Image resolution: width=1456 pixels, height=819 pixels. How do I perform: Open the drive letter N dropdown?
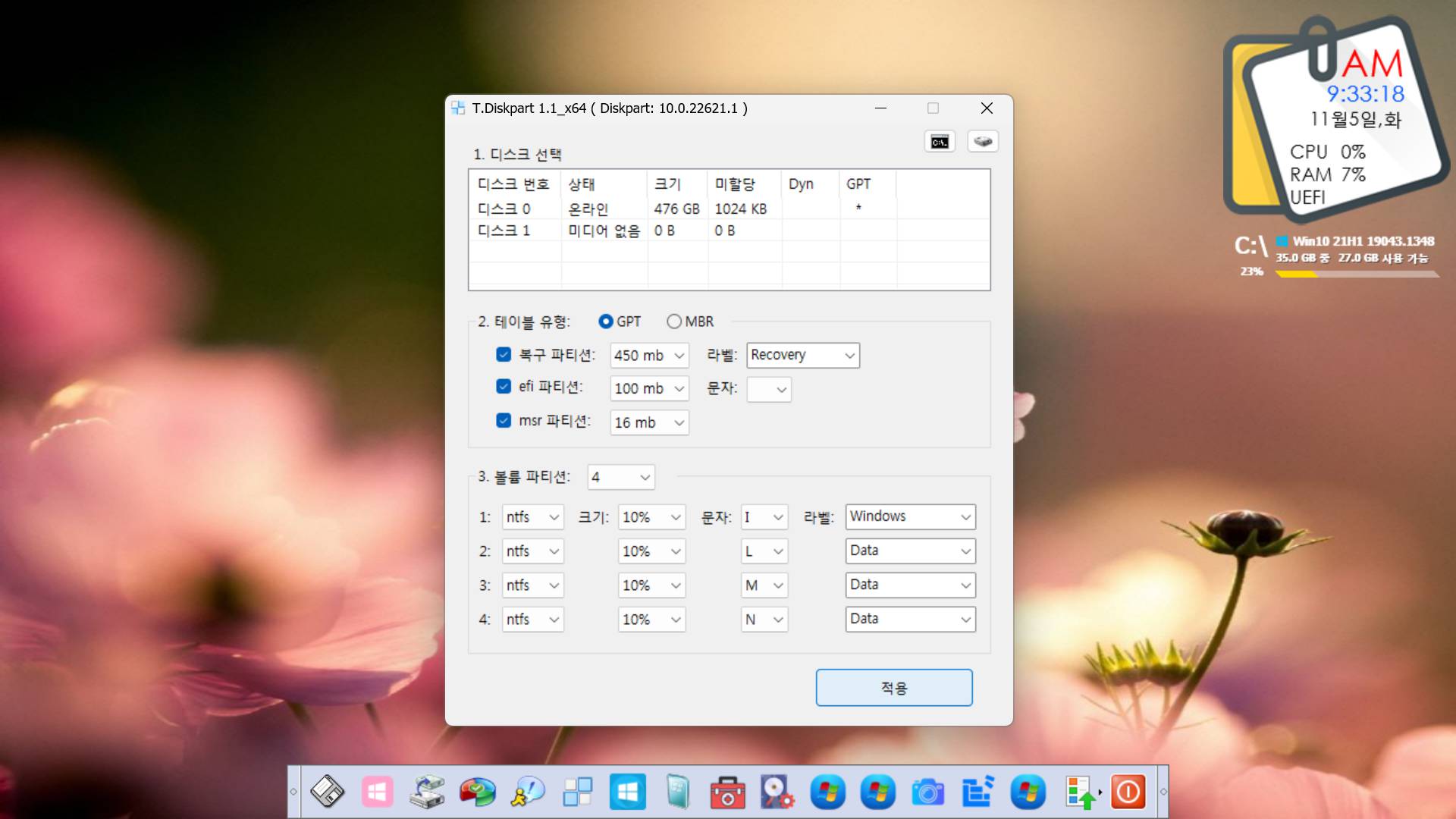point(764,620)
